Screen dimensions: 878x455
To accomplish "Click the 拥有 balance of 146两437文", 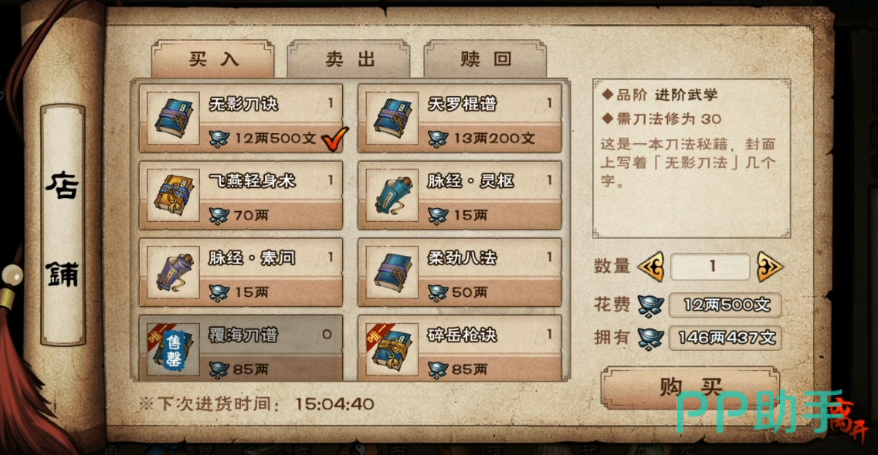I will 725,337.
